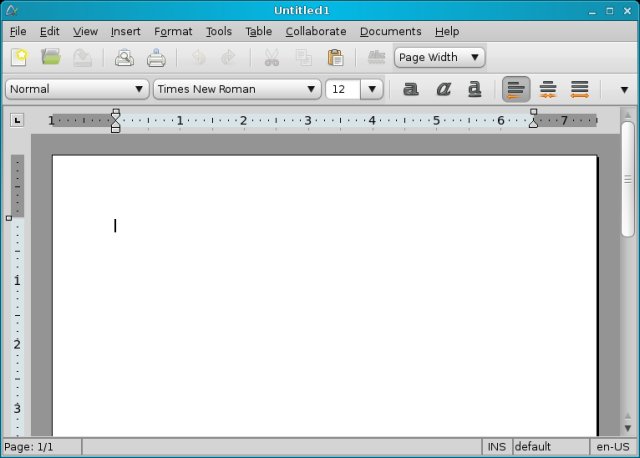Undo the last action
The image size is (640, 458).
tap(198, 57)
